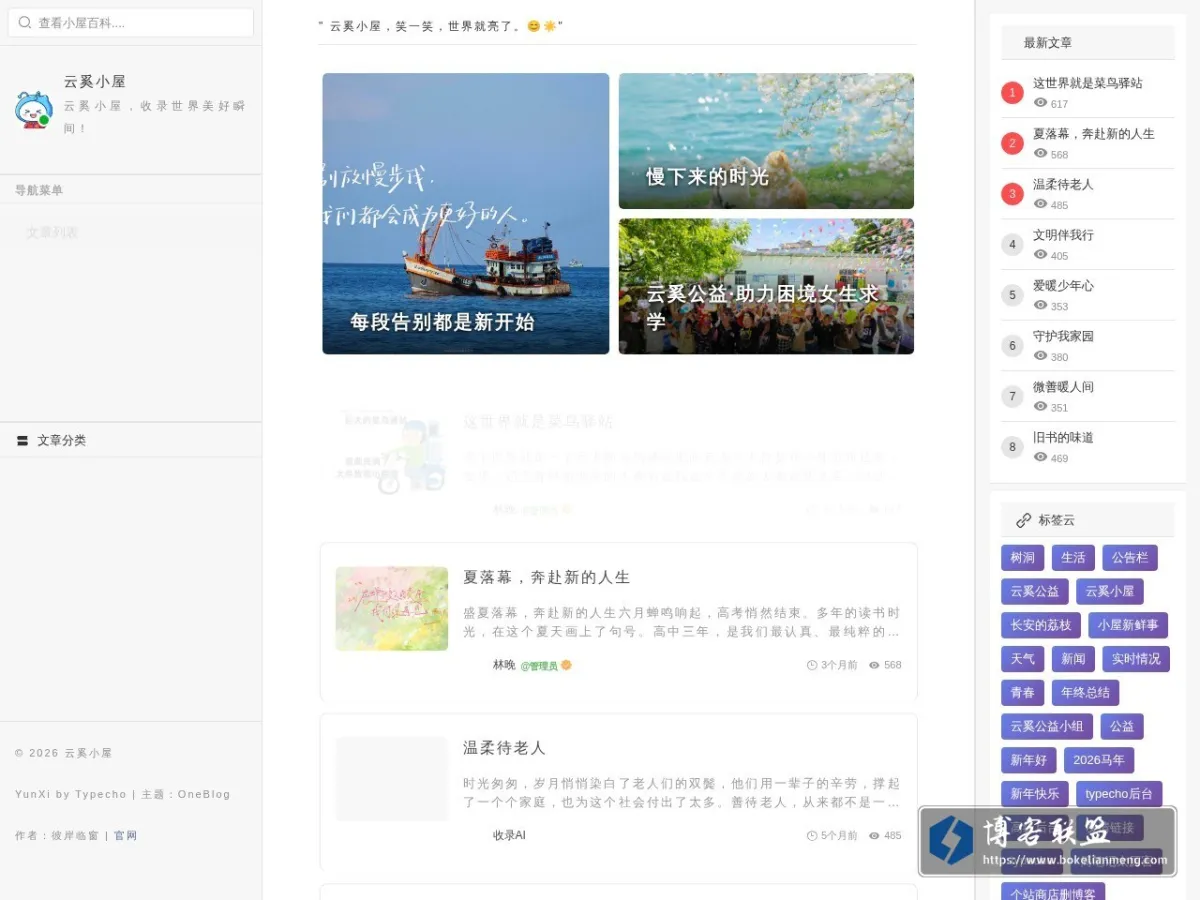The width and height of the screenshot is (1200, 900).
Task: Open the 官网 footer link
Action: click(x=125, y=835)
